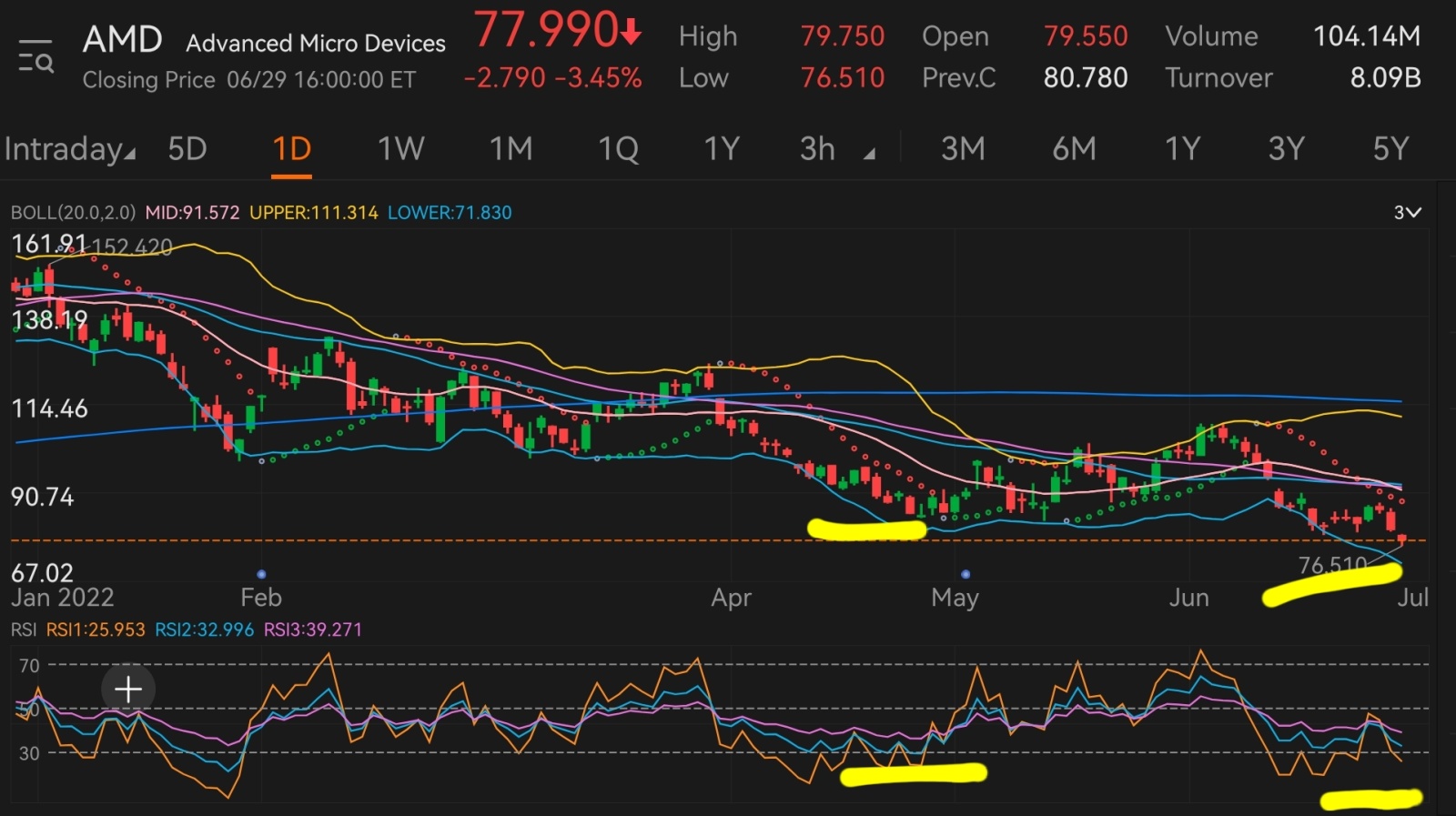Tap the Apr date axis label

click(731, 598)
